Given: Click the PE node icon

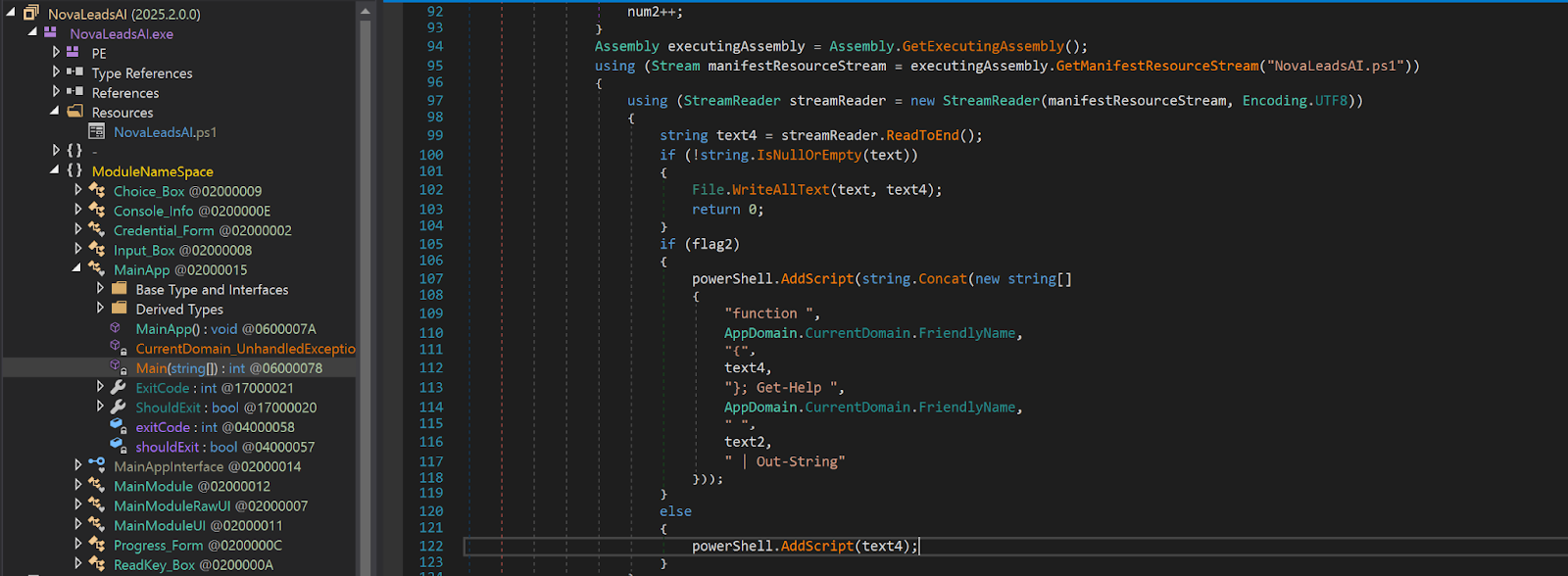Looking at the screenshot, I should pos(74,52).
